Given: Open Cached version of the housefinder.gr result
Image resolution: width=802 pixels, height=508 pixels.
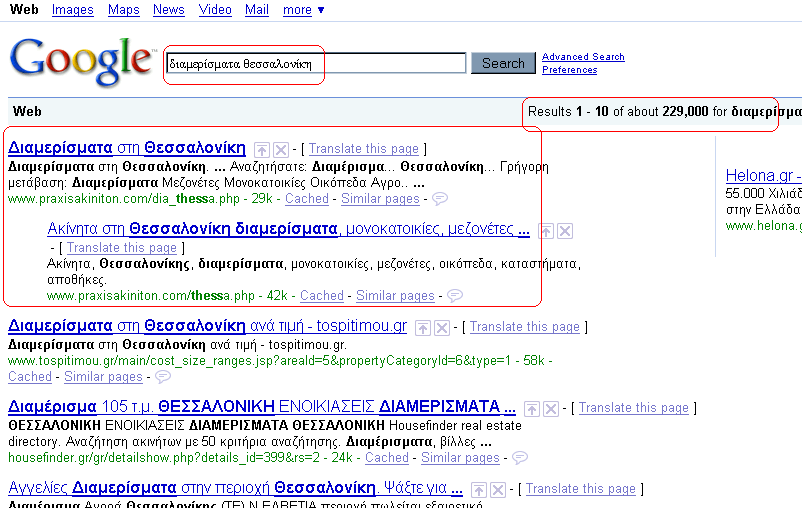Looking at the screenshot, I should pos(386,458).
